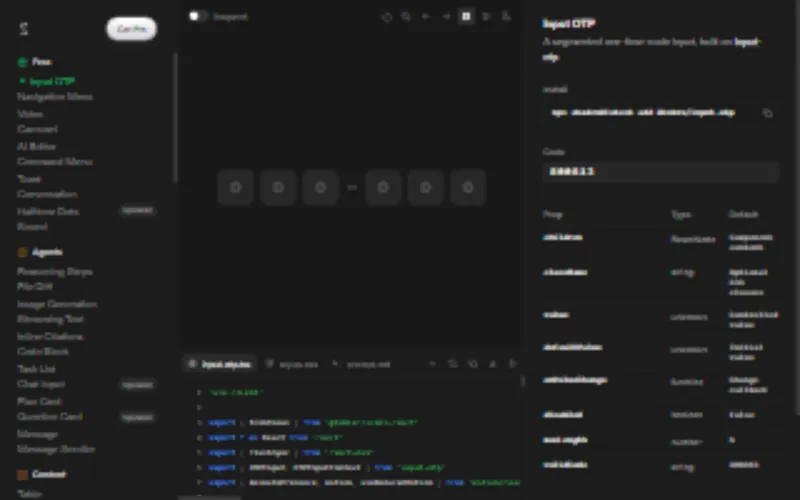The width and height of the screenshot is (800, 500).
Task: Click the fourth OTP digit slot
Action: [383, 187]
